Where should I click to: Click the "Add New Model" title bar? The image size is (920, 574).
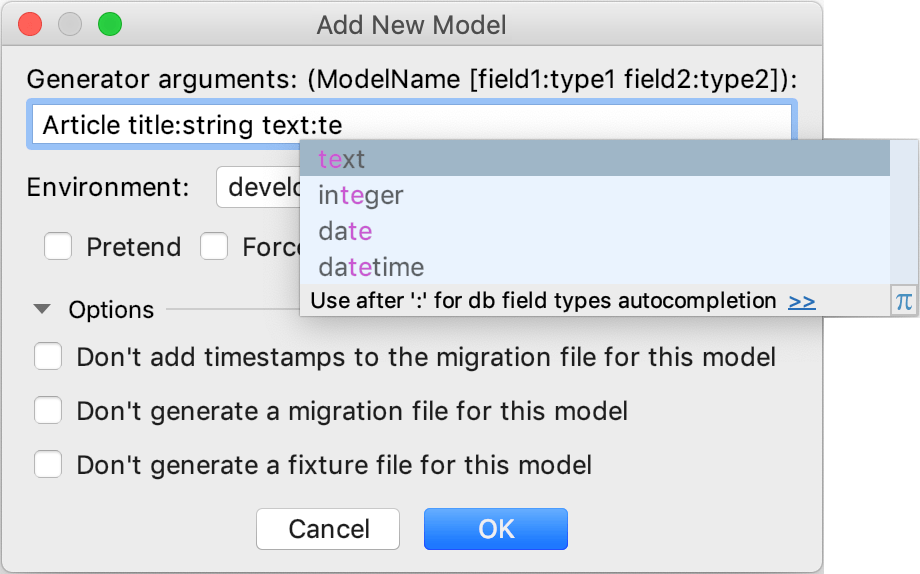[x=411, y=25]
